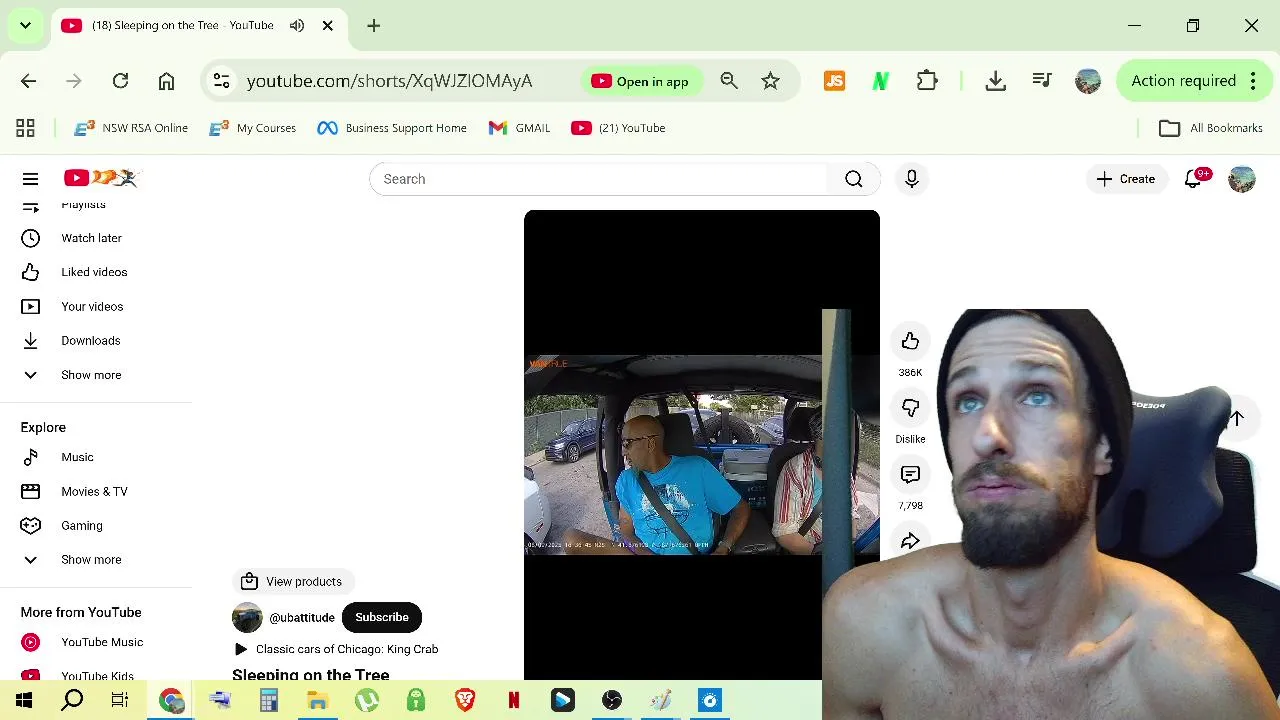Like this Short with the thumbs up
Screen dimensions: 1280x720
point(910,342)
